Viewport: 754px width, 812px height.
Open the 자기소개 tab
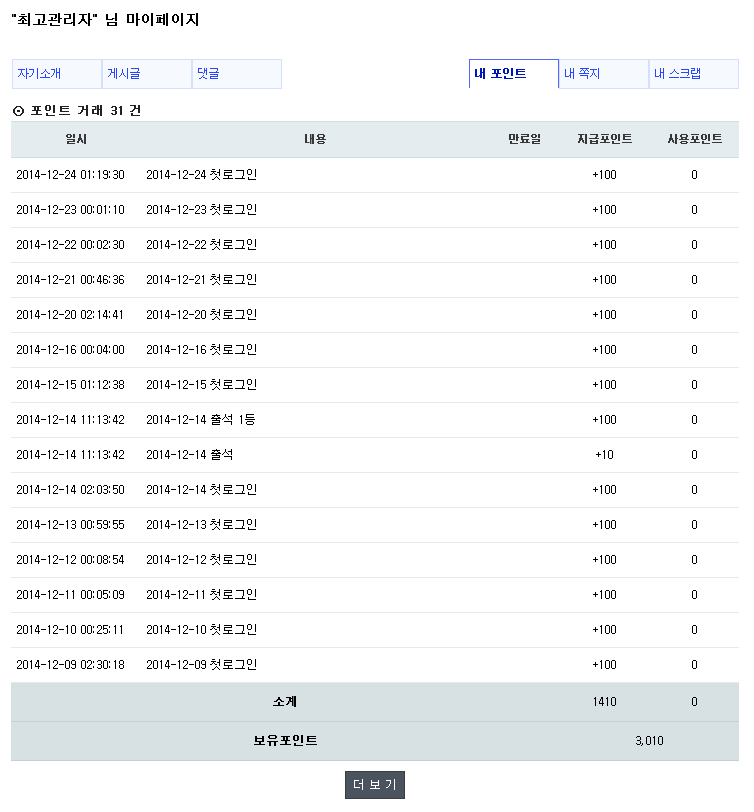pyautogui.click(x=40, y=74)
